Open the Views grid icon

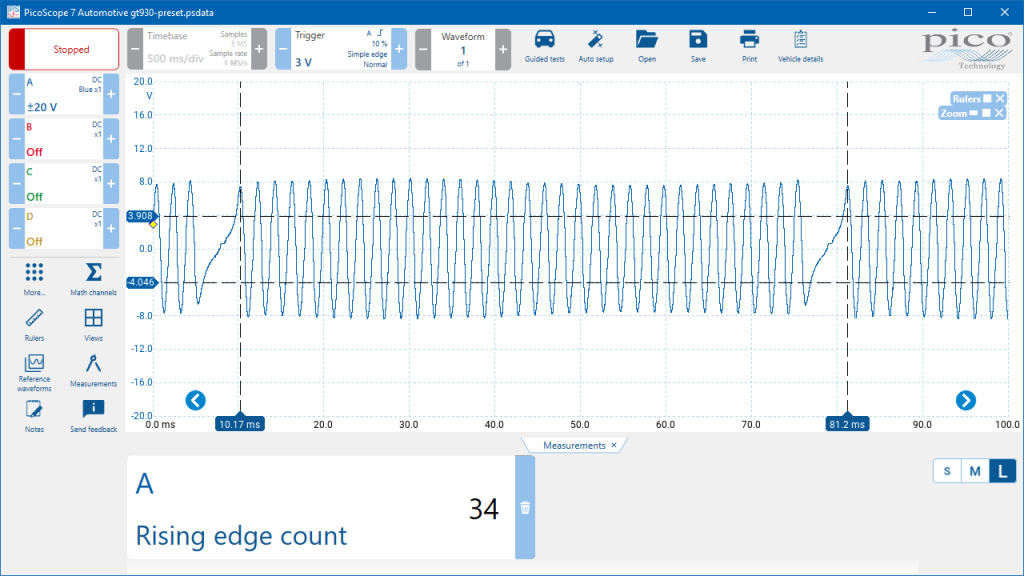tap(93, 321)
